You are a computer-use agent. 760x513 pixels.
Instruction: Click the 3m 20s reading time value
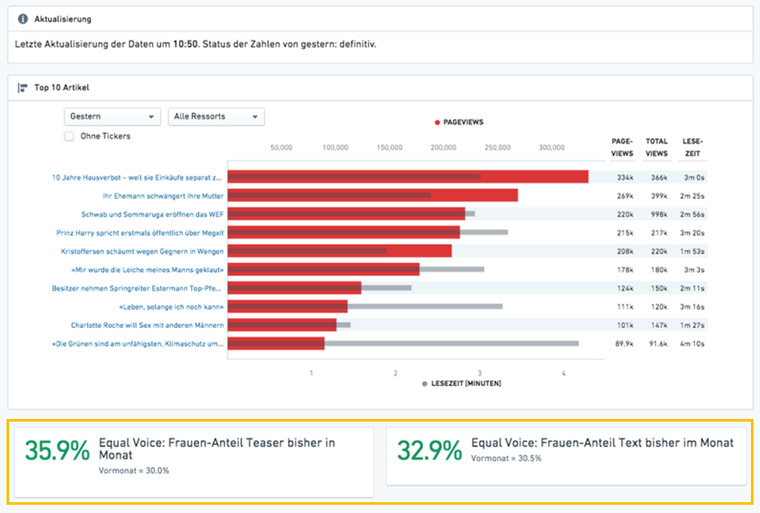click(692, 233)
